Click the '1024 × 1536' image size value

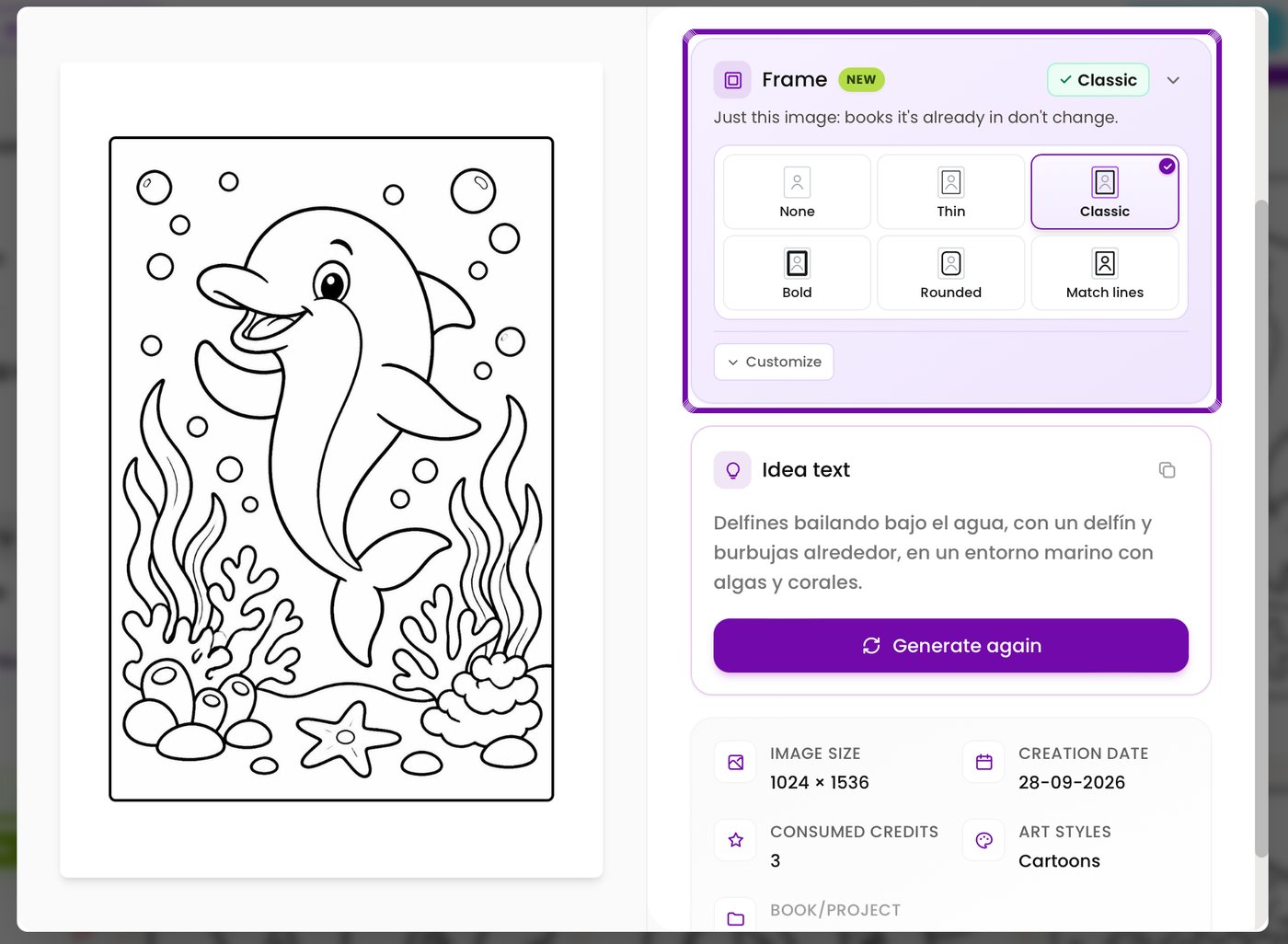pos(819,782)
